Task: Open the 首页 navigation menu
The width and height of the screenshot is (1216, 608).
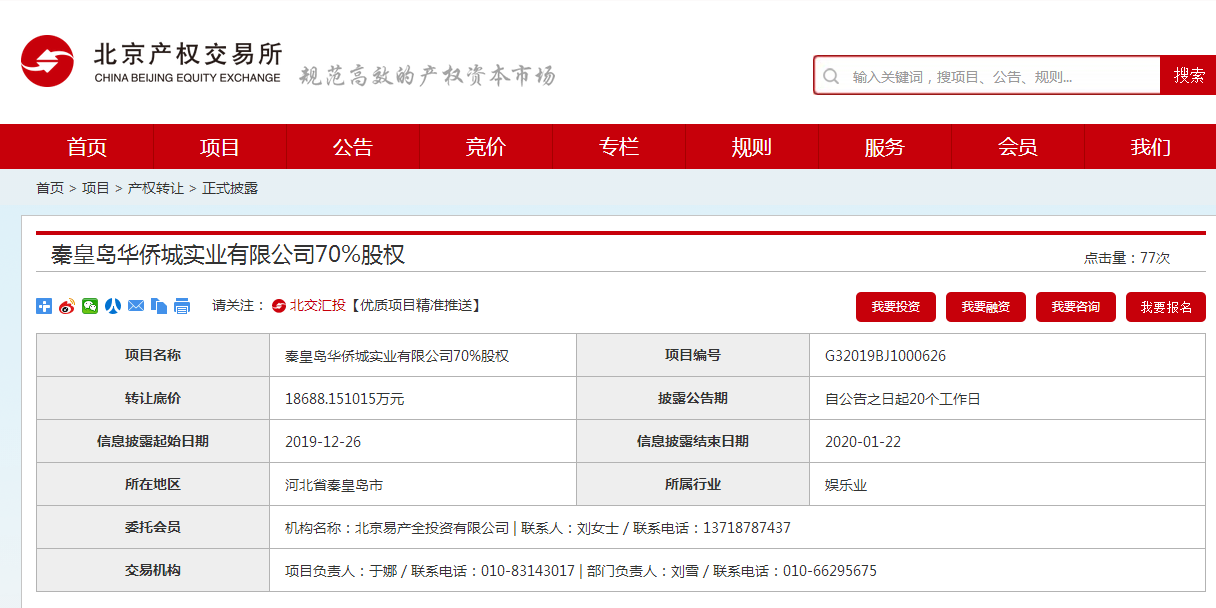Action: 87,147
